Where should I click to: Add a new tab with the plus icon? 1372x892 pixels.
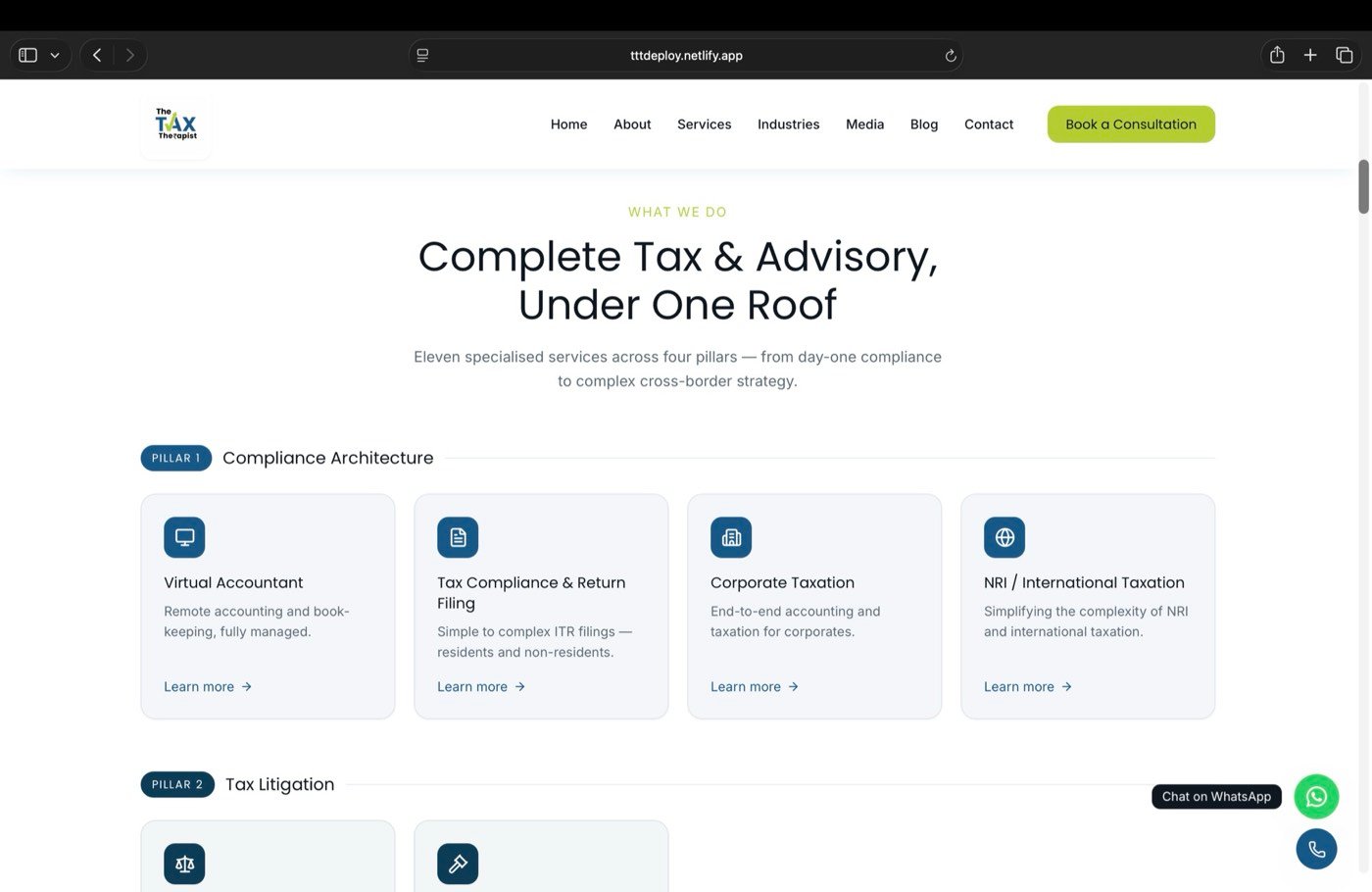point(1310,55)
